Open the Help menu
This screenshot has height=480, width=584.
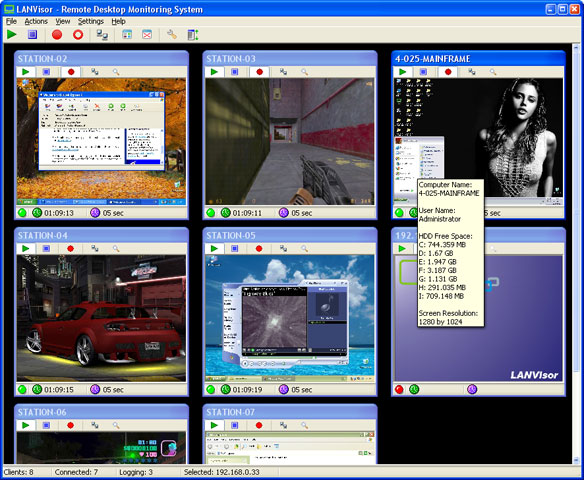coord(118,21)
